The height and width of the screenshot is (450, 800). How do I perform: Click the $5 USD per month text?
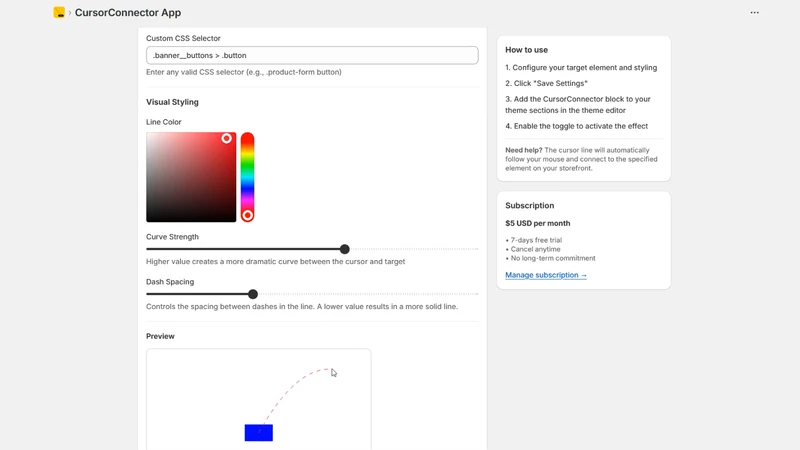pyautogui.click(x=538, y=223)
